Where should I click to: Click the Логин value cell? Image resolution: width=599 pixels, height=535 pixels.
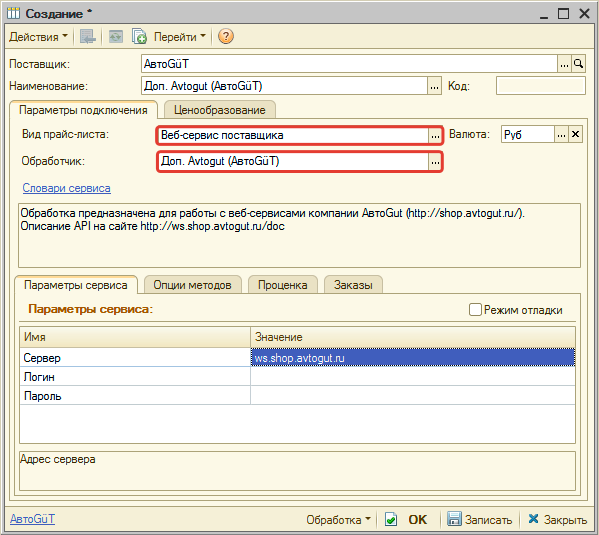coord(413,377)
